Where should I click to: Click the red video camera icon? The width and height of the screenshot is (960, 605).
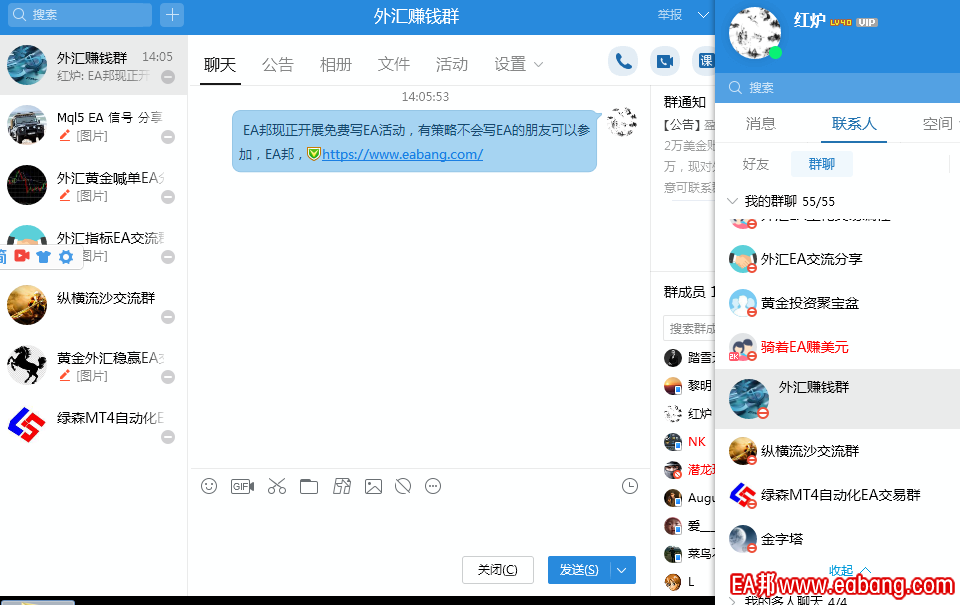click(22, 256)
